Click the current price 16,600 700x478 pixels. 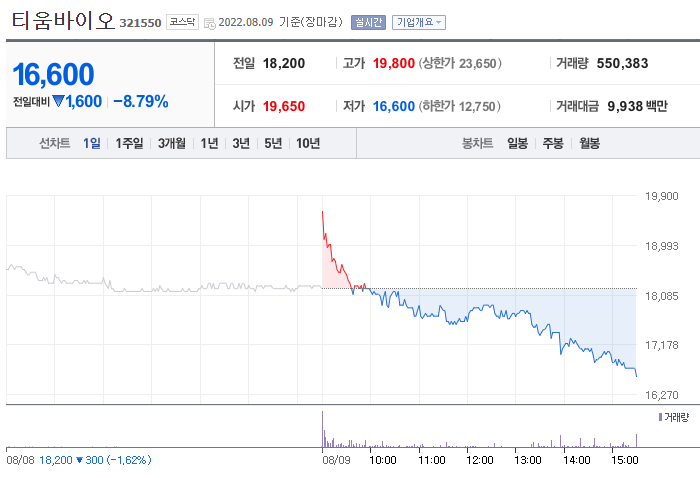(54, 74)
